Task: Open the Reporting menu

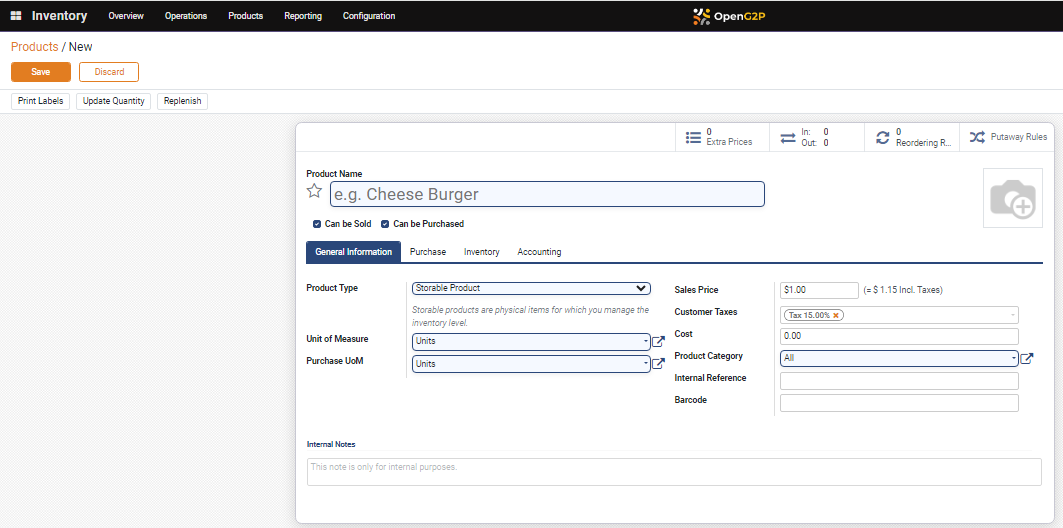Action: tap(303, 16)
